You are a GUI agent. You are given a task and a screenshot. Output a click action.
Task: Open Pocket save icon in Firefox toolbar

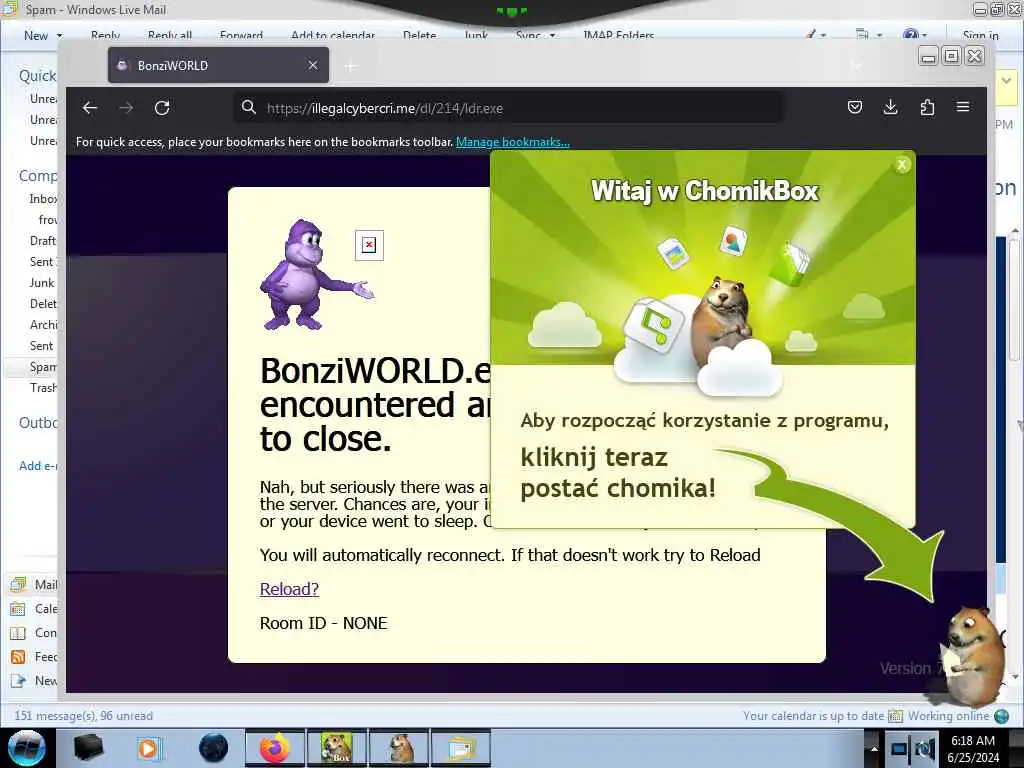point(854,107)
